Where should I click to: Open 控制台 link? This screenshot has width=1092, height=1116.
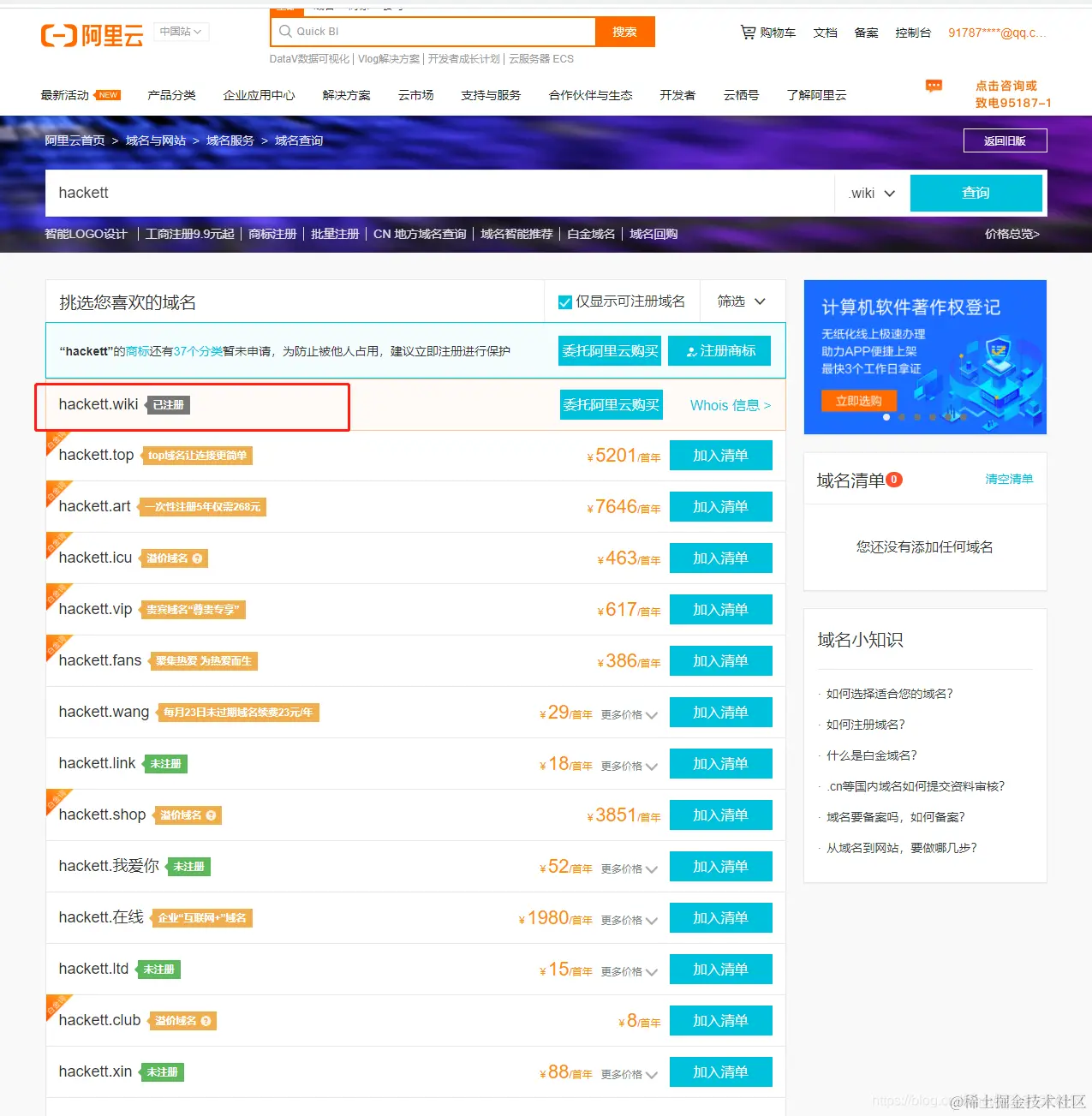click(x=913, y=33)
